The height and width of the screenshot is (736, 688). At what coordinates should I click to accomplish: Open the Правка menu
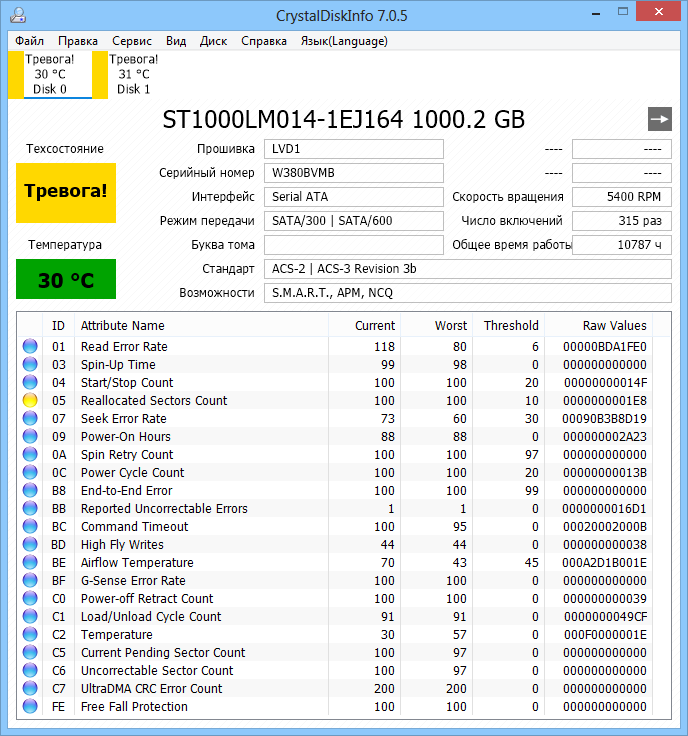point(78,41)
